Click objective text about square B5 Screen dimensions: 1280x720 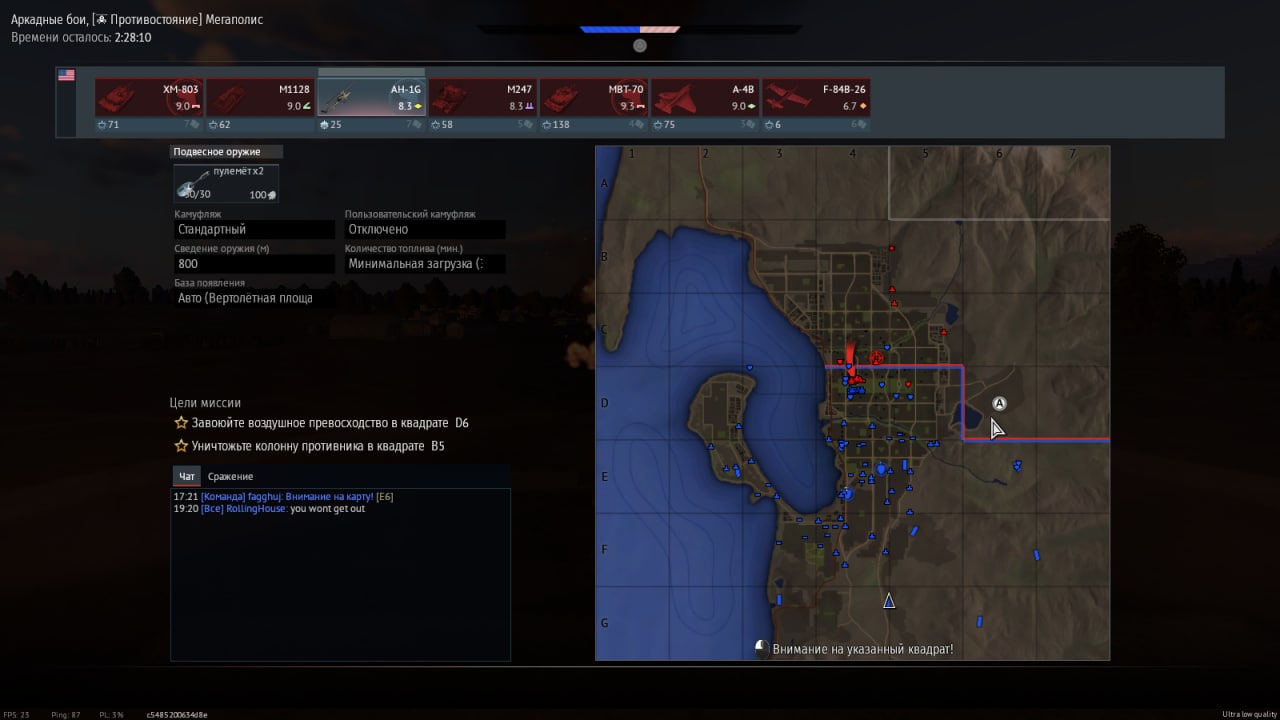point(318,446)
